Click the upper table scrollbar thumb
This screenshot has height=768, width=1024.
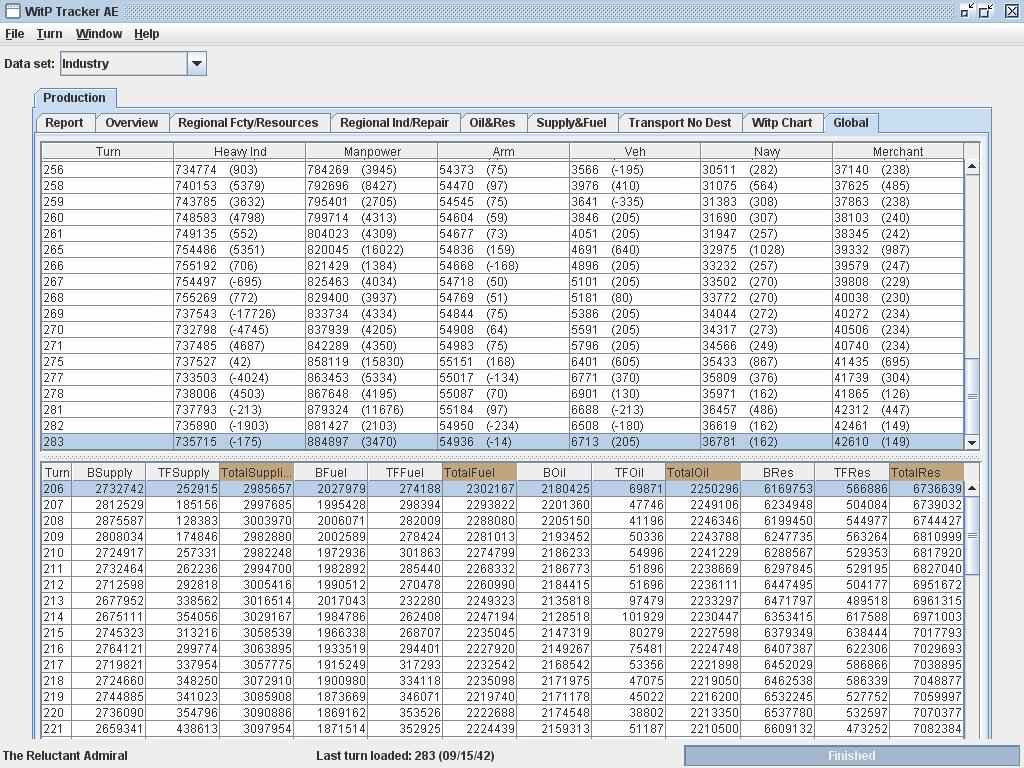pos(972,396)
